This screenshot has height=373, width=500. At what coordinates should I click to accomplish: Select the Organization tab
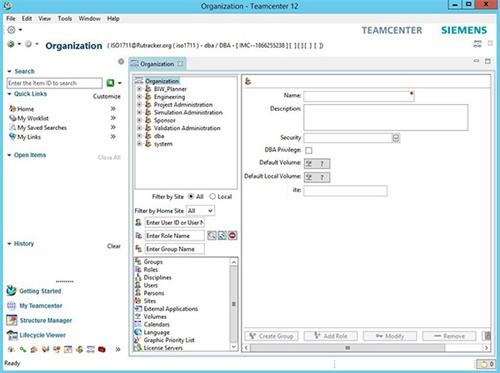coord(157,64)
